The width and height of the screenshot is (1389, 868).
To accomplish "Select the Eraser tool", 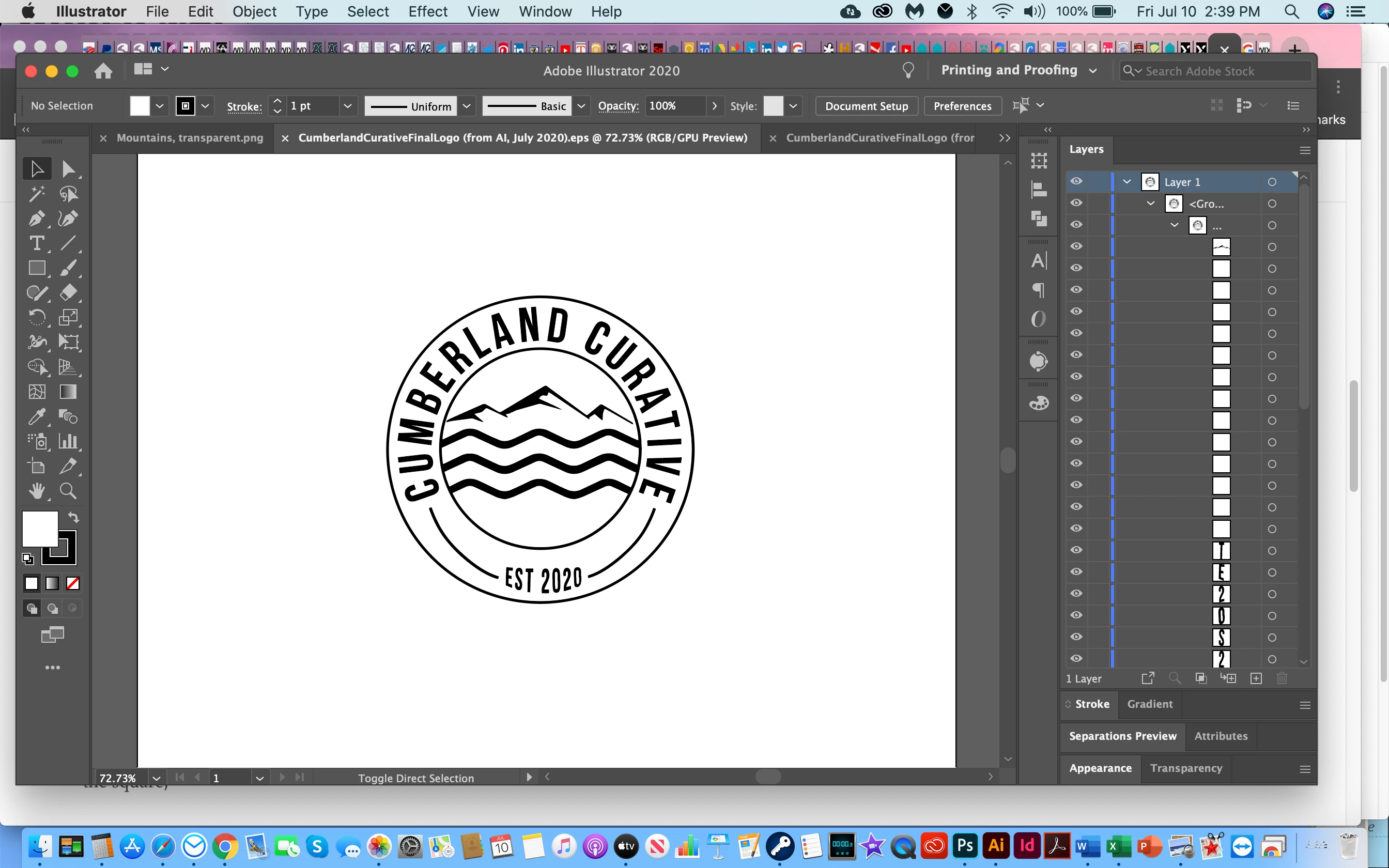I will pyautogui.click(x=68, y=293).
